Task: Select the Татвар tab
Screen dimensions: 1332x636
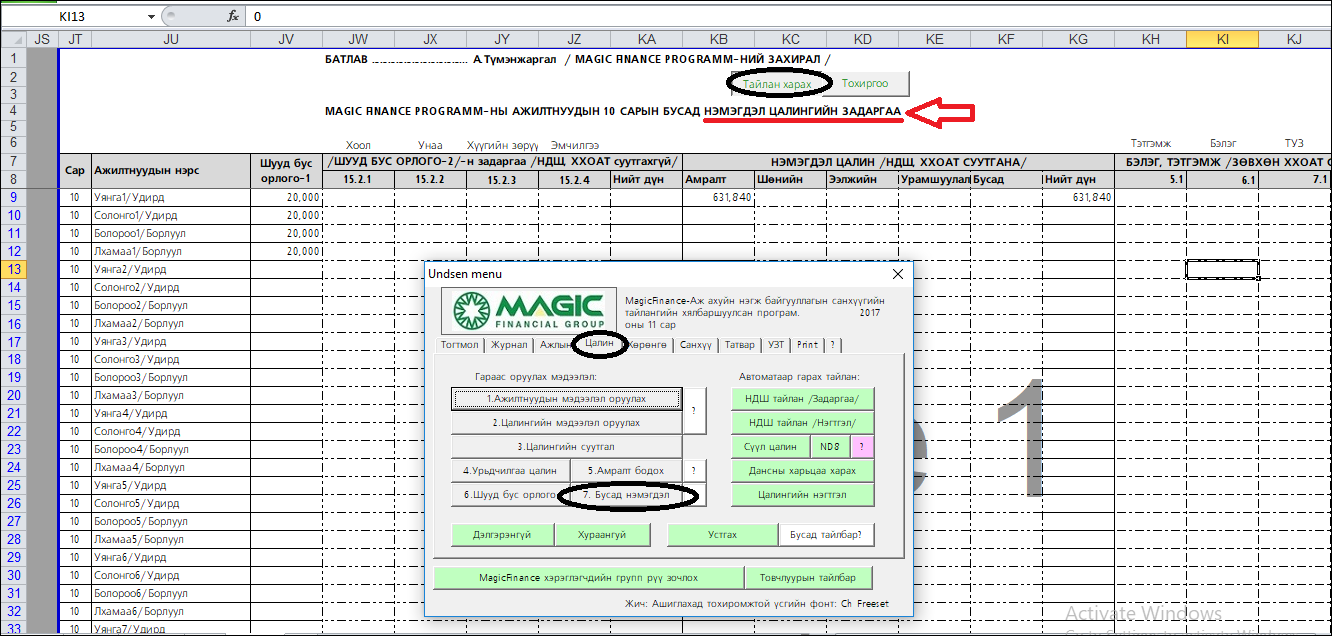Action: 740,344
